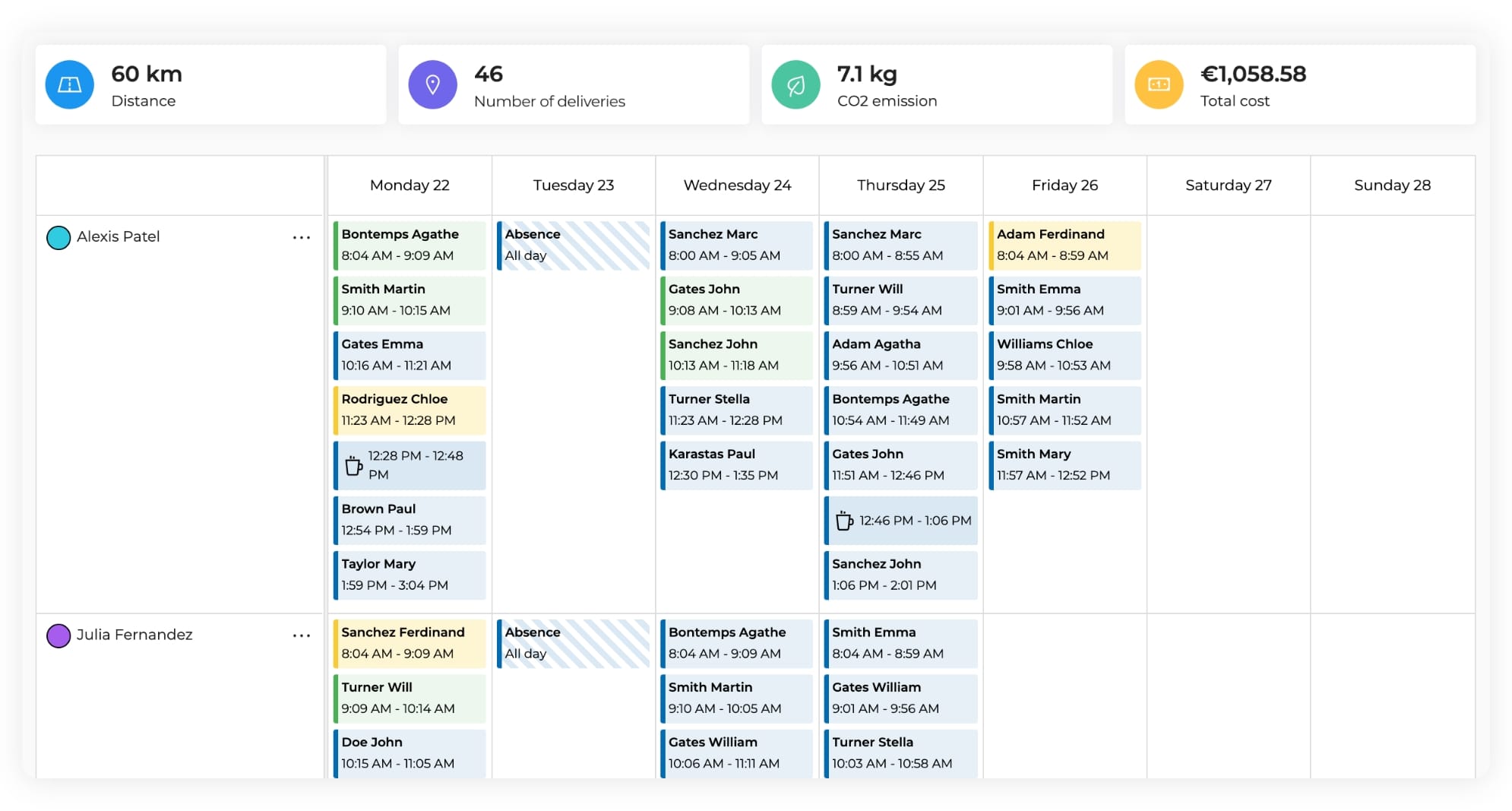The width and height of the screenshot is (1512, 811).
Task: Open the options menu for Alexis Patel
Action: (x=302, y=237)
